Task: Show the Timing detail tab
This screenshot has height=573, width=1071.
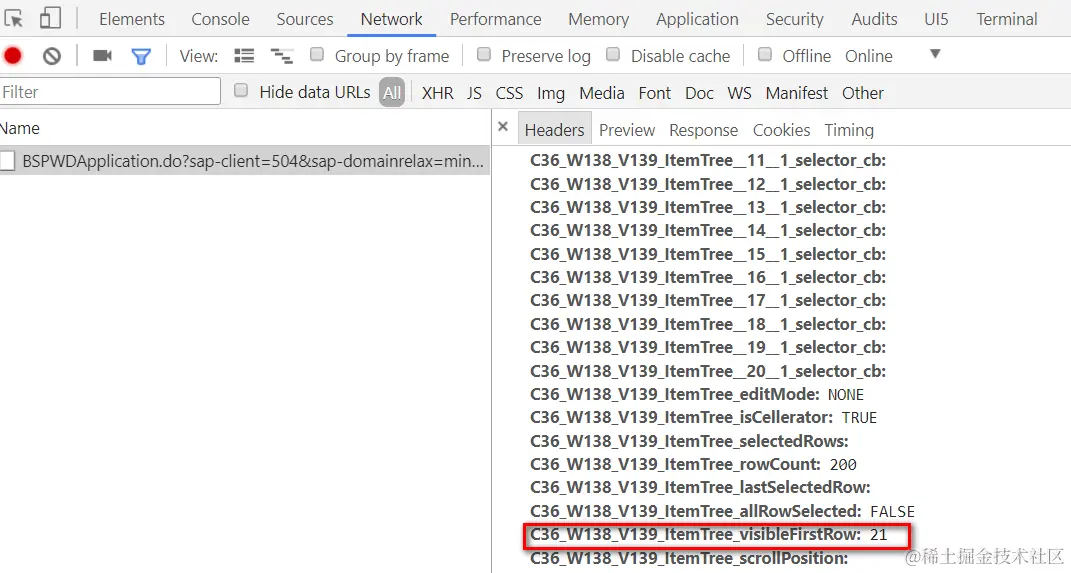Action: (849, 130)
